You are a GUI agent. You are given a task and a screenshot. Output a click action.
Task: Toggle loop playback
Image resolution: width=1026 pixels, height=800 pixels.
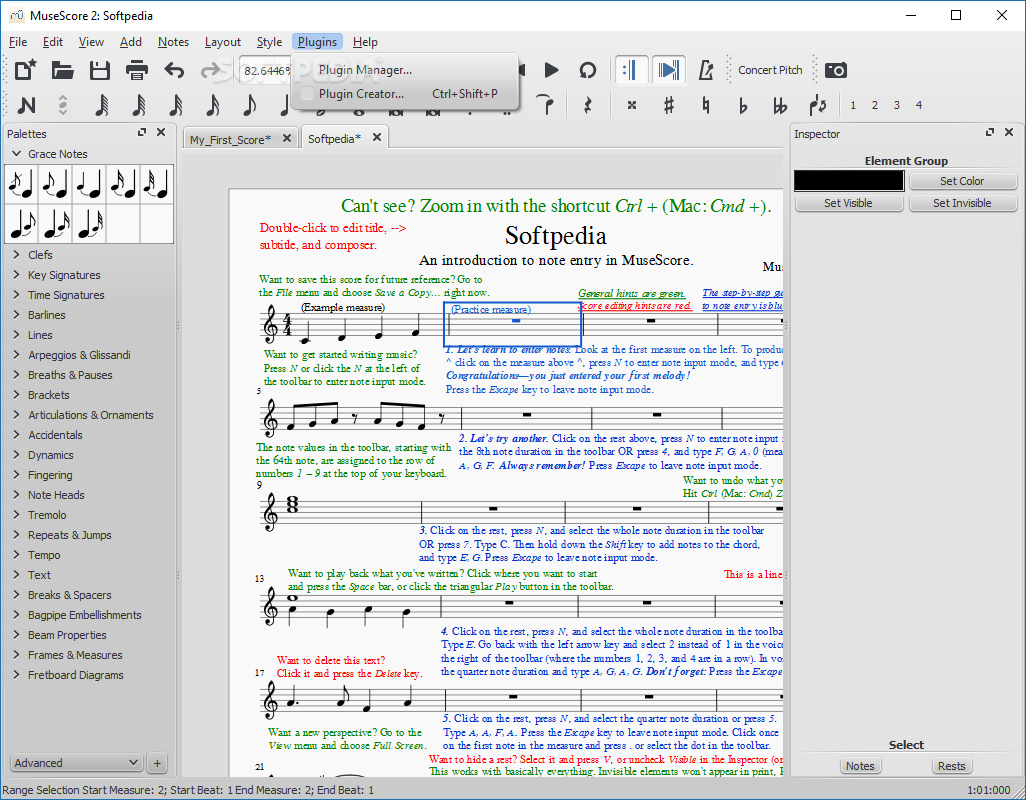[588, 70]
